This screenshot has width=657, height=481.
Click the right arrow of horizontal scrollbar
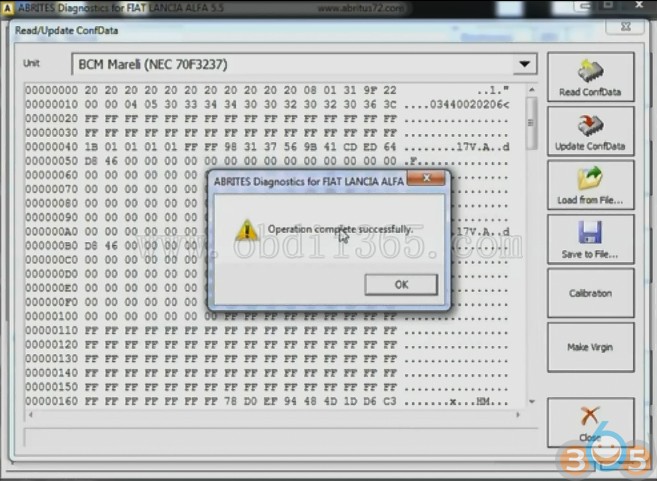(x=518, y=415)
